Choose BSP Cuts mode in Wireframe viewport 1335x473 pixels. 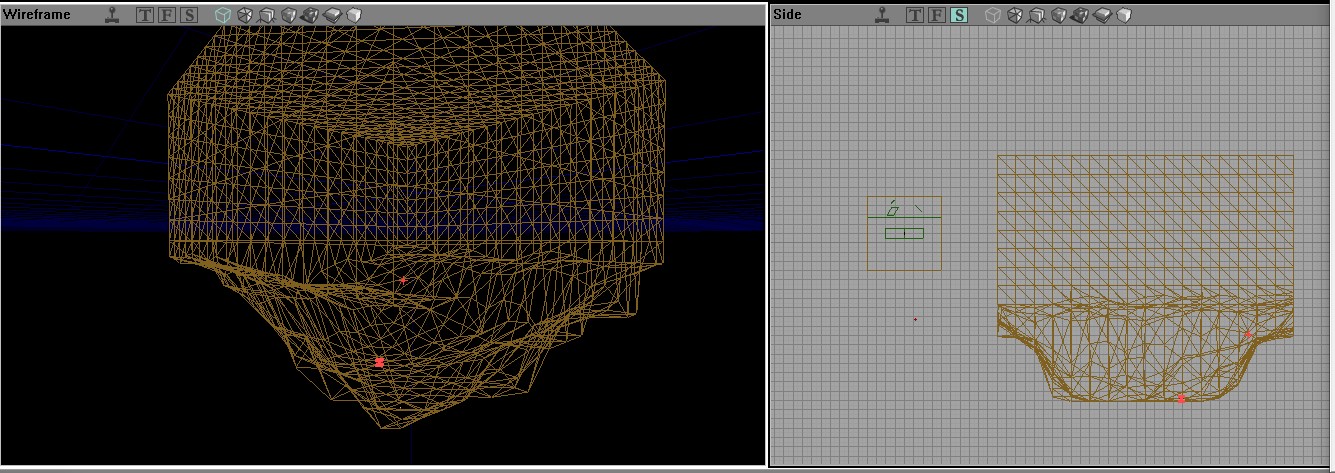[288, 15]
